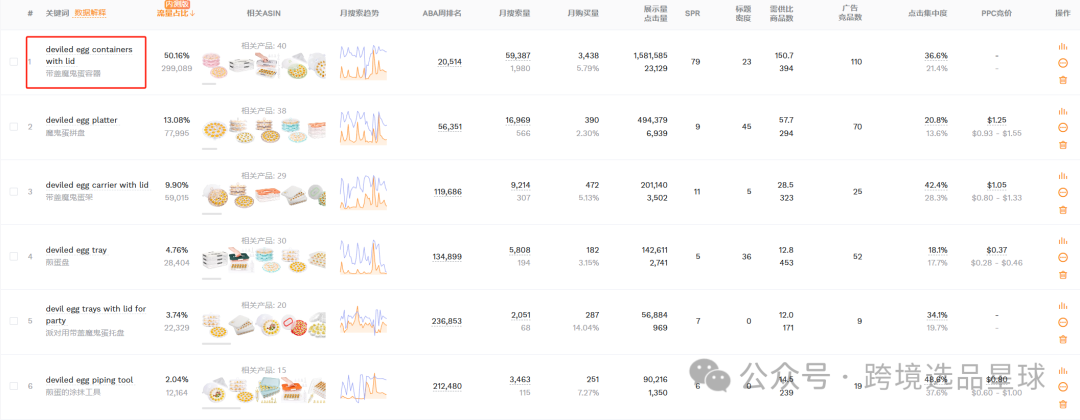Open search trend chart for deviled egg platter

coord(363,127)
